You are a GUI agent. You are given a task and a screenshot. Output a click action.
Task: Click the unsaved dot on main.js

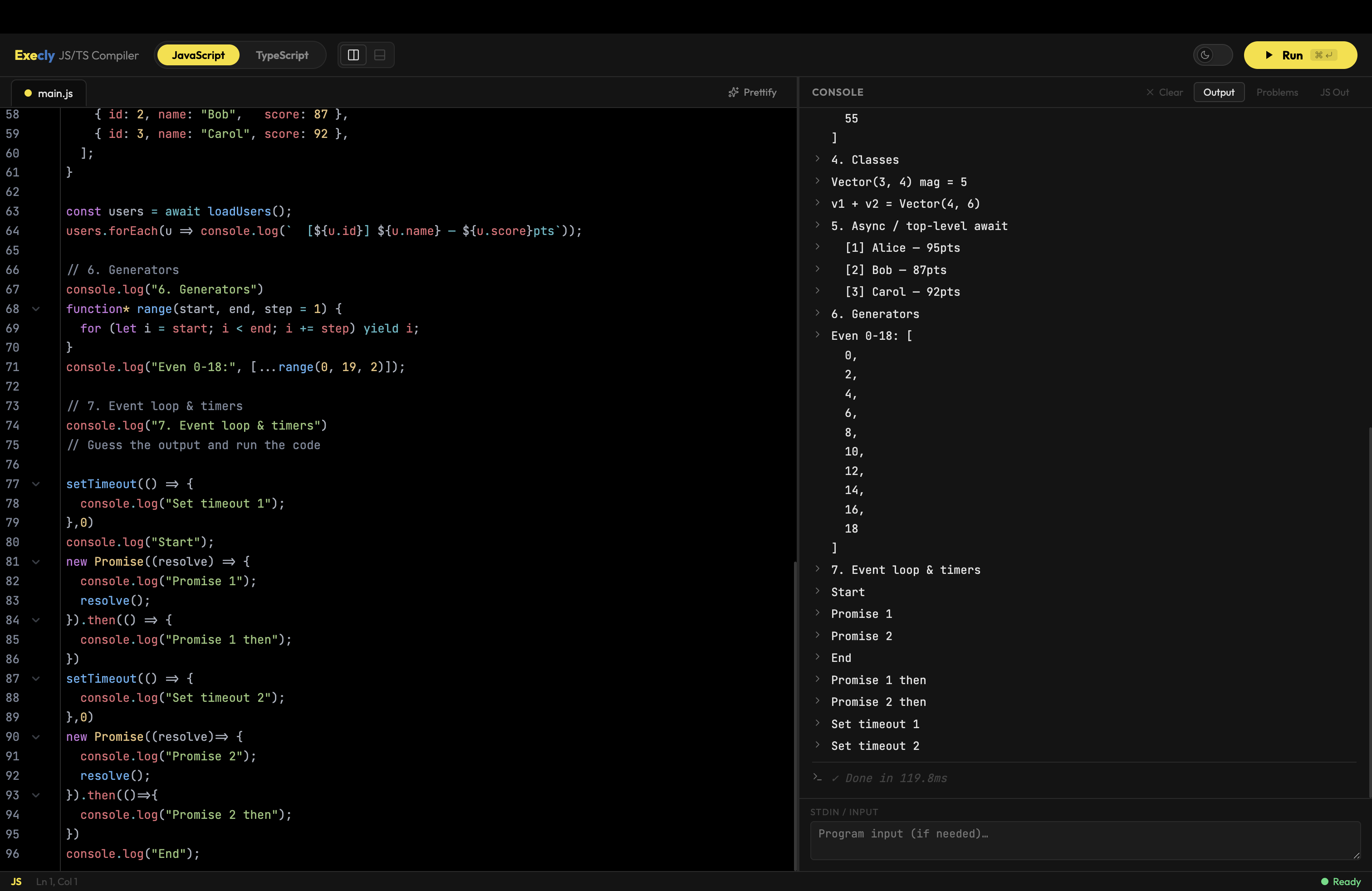[28, 93]
